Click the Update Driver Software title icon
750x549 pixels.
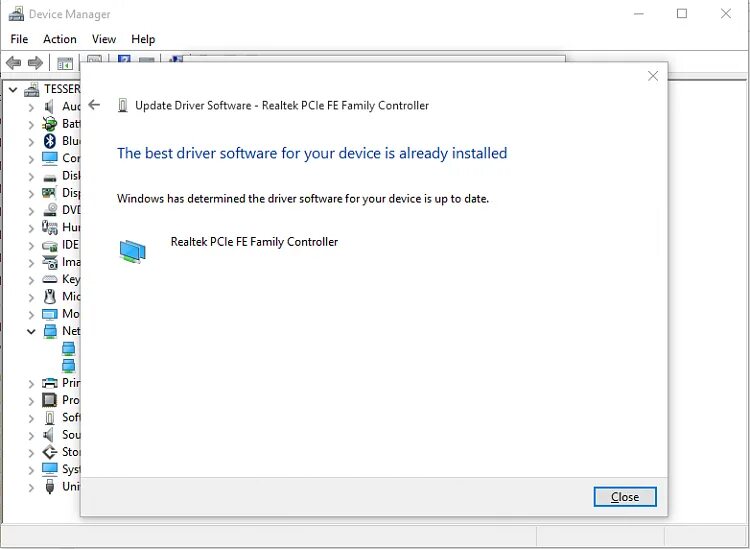click(123, 105)
